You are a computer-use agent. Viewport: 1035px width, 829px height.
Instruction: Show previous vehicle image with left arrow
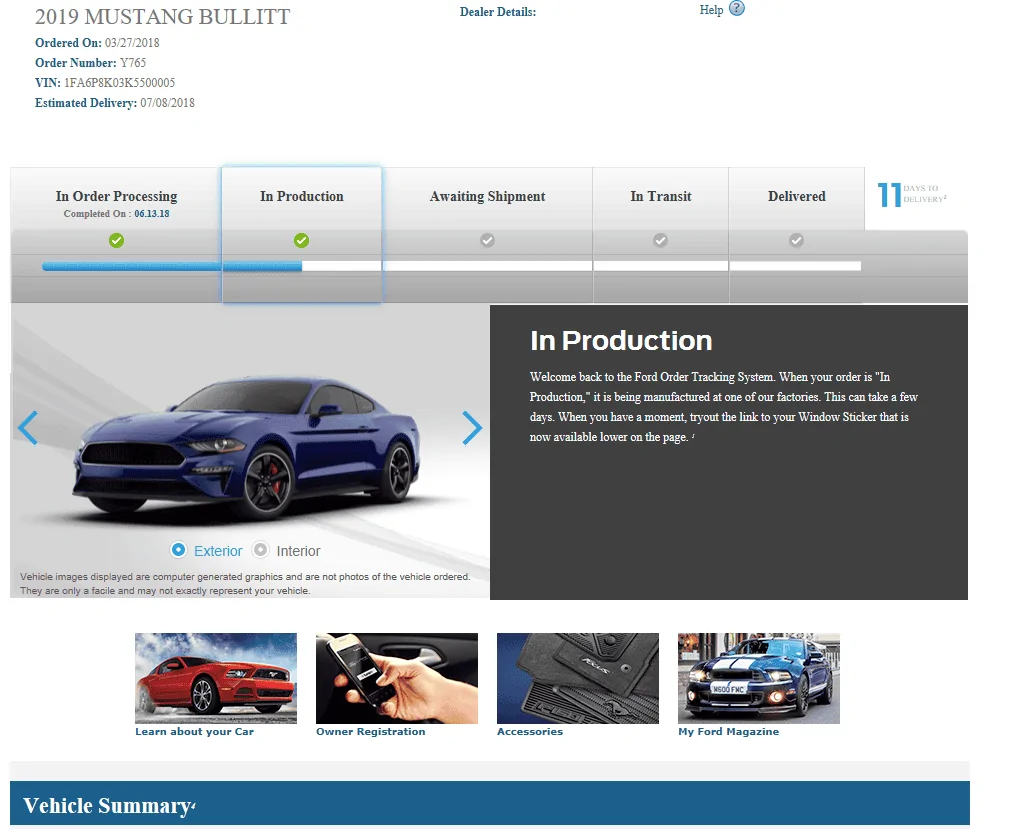point(28,428)
